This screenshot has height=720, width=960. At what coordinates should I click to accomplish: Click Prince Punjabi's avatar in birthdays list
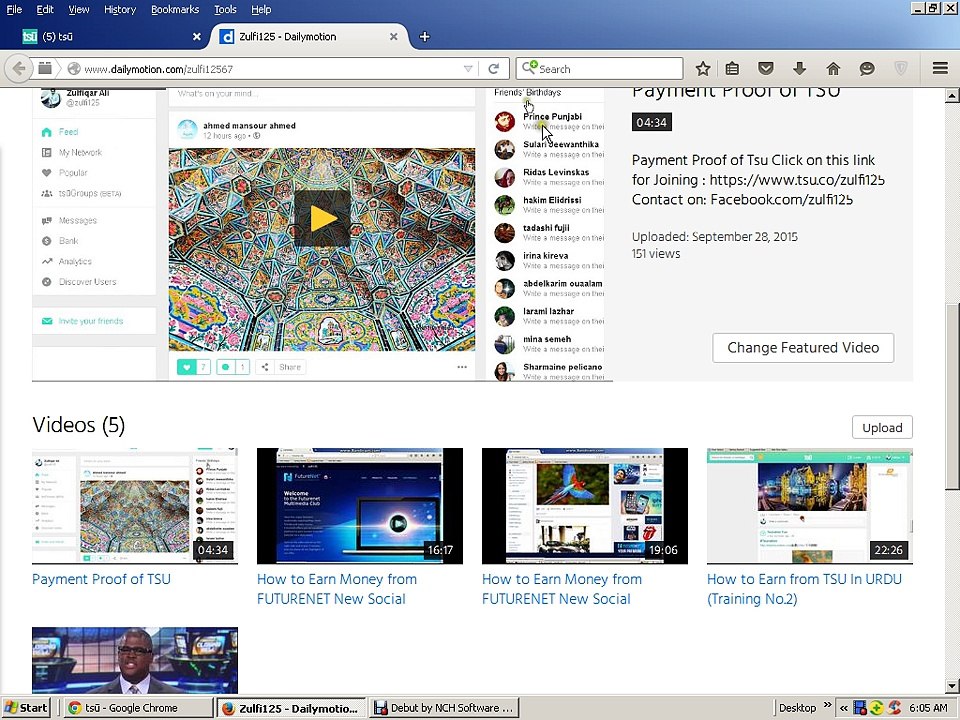click(x=504, y=121)
